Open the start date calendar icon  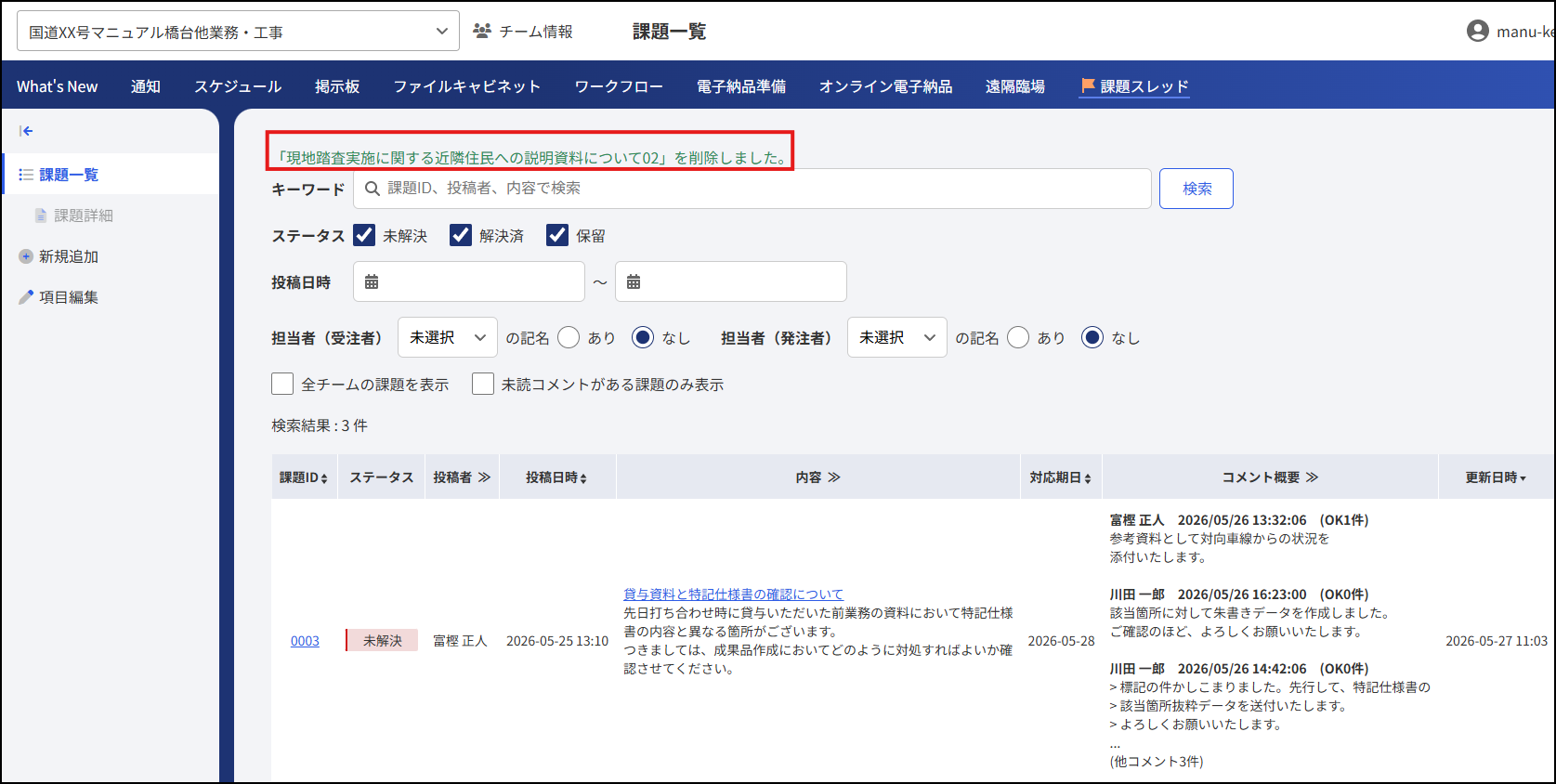point(372,281)
